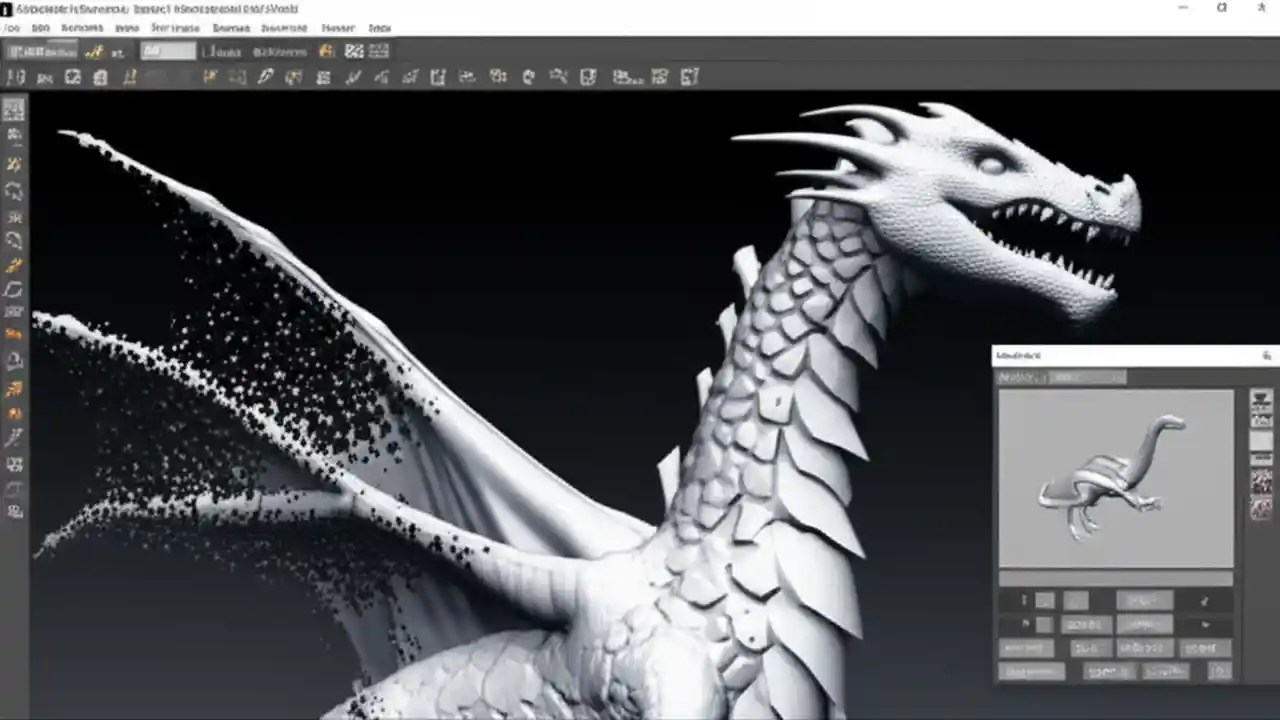
Task: Toggle the topmost visibility square on the panel's right edge
Action: (x=1261, y=398)
